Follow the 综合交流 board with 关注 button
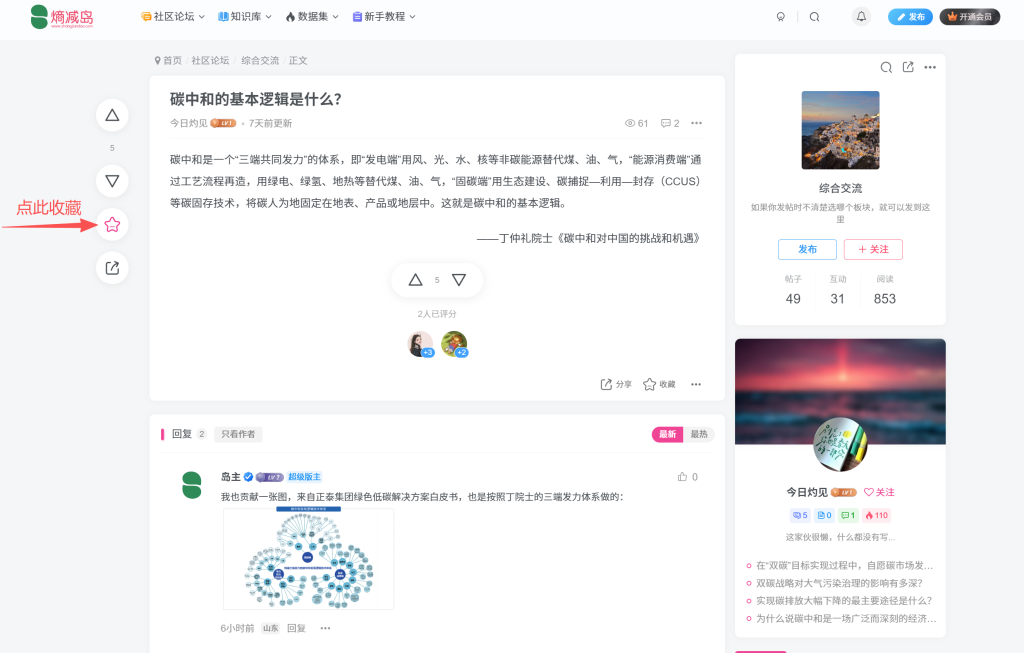This screenshot has height=653, width=1024. (x=872, y=249)
